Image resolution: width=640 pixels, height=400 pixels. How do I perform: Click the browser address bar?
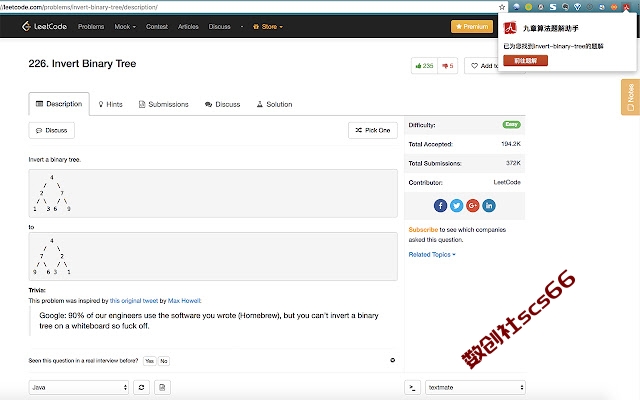[249, 7]
